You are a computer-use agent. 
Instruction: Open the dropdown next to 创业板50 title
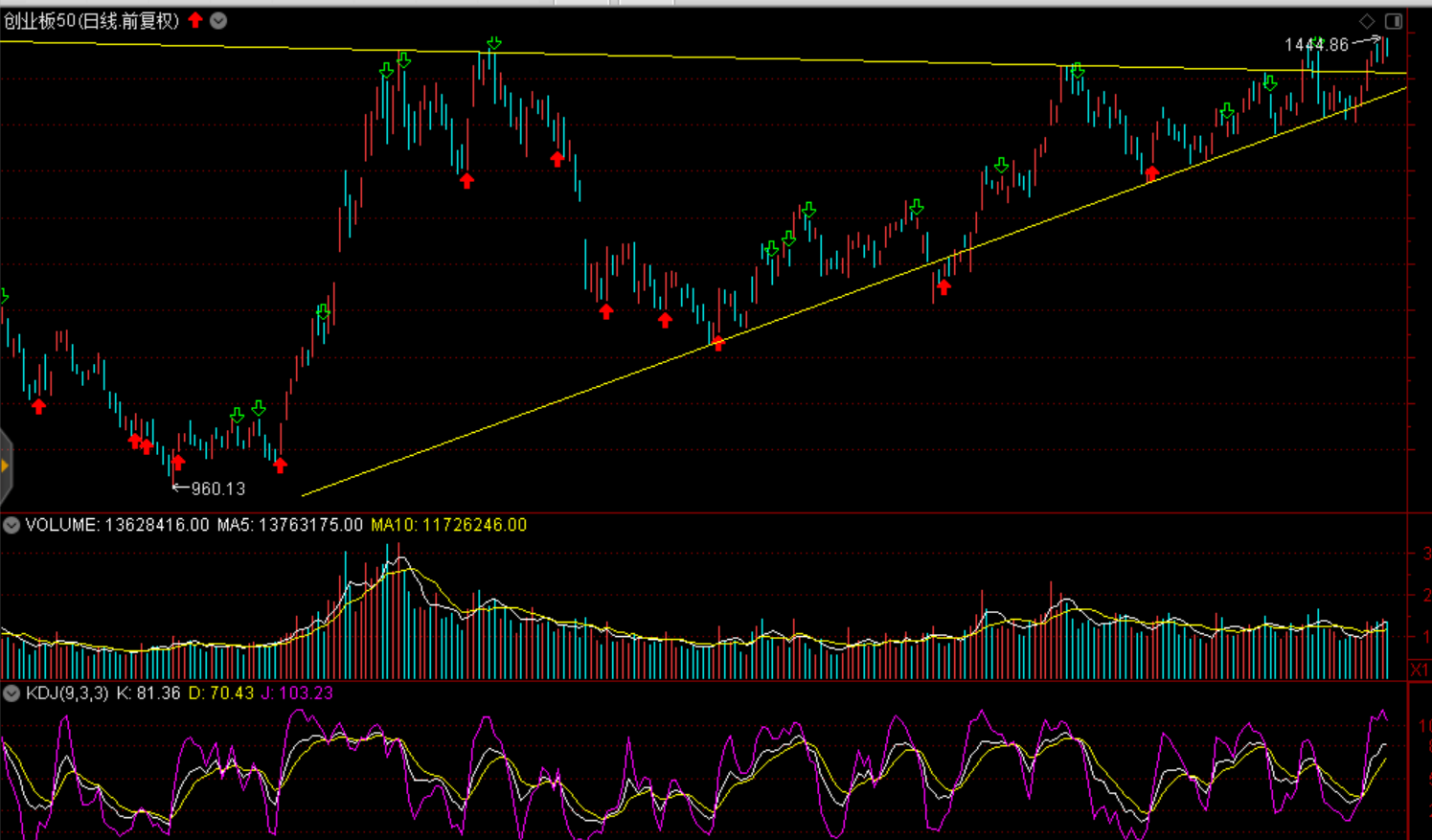[x=218, y=20]
